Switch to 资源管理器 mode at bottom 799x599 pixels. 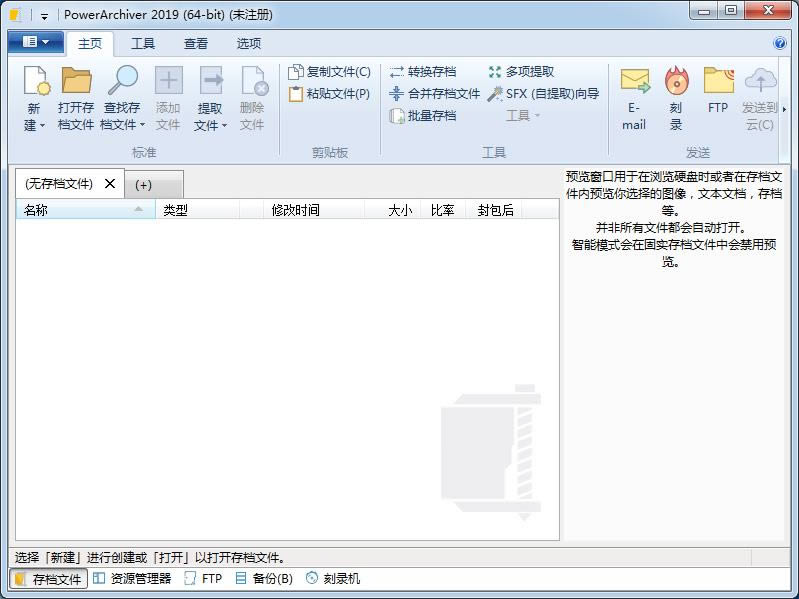coord(132,579)
